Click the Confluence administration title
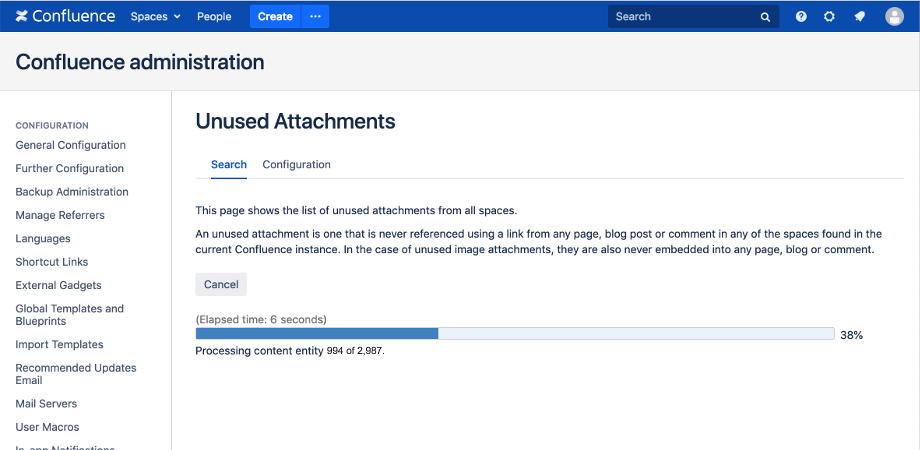Screen dimensions: 920x450 click(140, 62)
